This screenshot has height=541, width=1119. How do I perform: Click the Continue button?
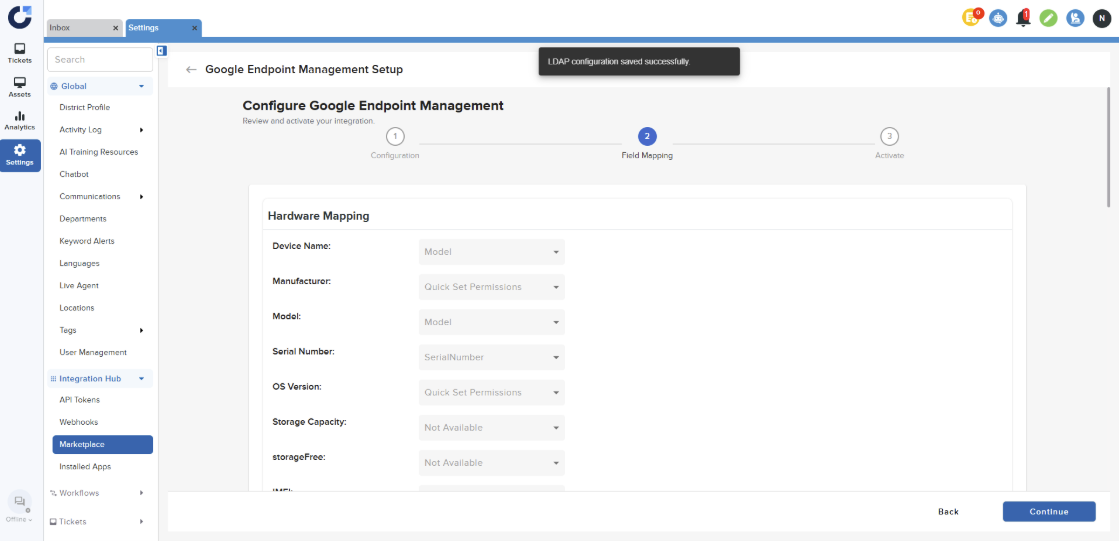coord(1049,512)
